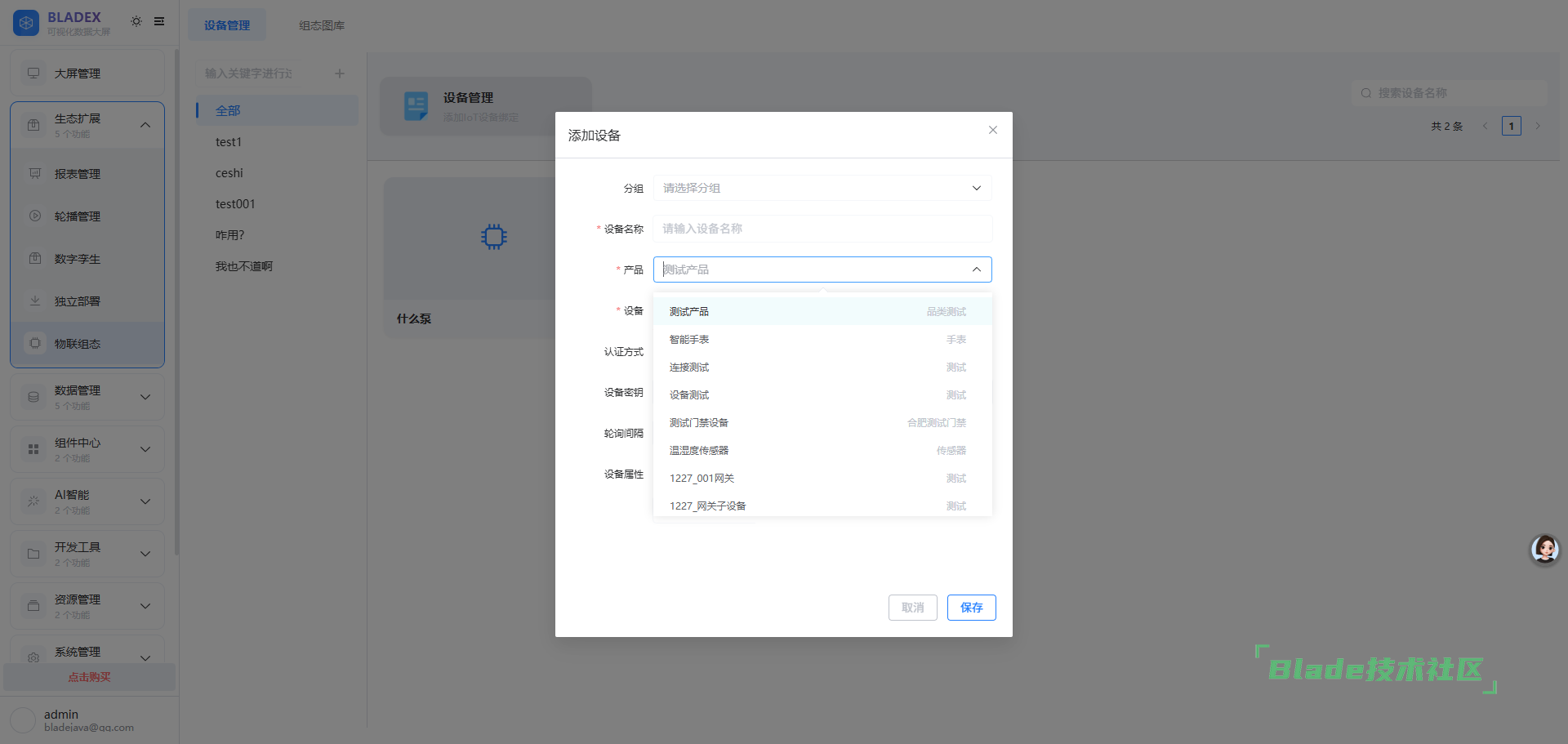Click the 报表管理 icon in sidebar
This screenshot has width=1568, height=744.
pyautogui.click(x=35, y=174)
